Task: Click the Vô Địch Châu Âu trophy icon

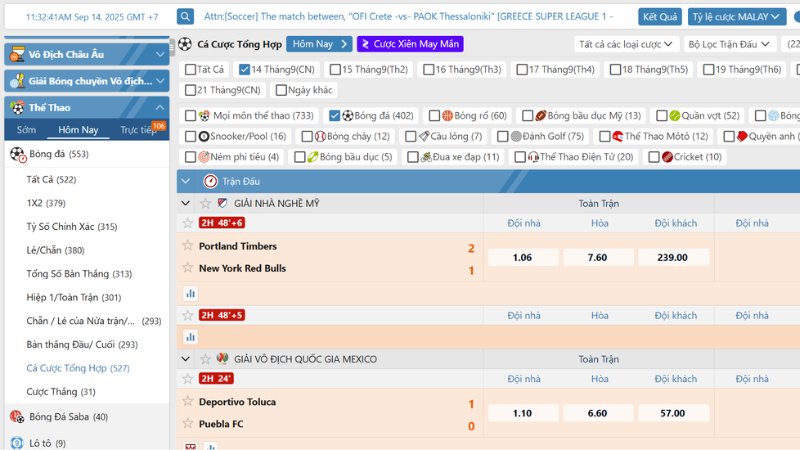Action: (x=17, y=54)
